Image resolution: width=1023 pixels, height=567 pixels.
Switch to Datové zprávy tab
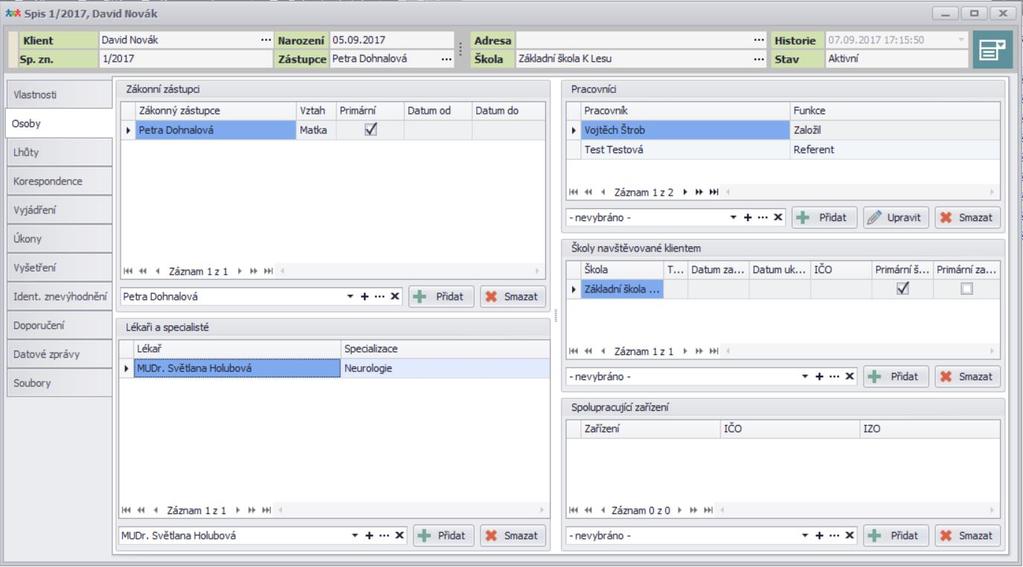(x=59, y=354)
